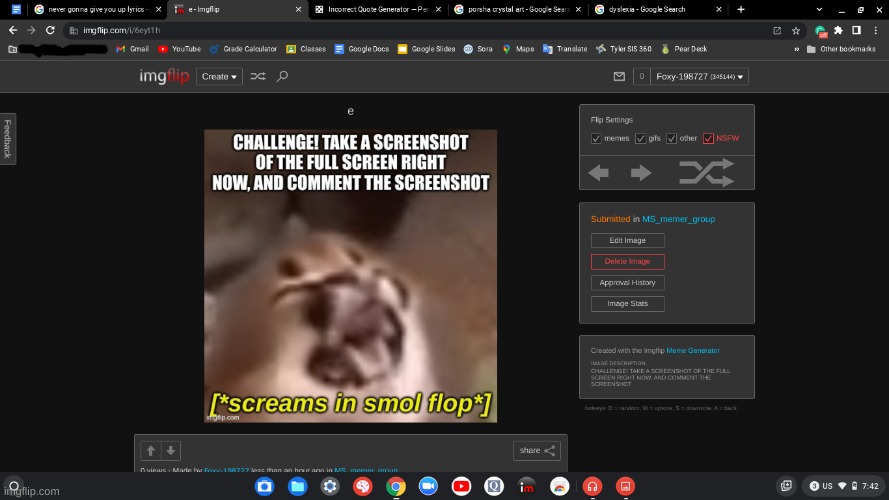Toggle the memes checkbox
This screenshot has height=500, width=889.
(x=596, y=138)
